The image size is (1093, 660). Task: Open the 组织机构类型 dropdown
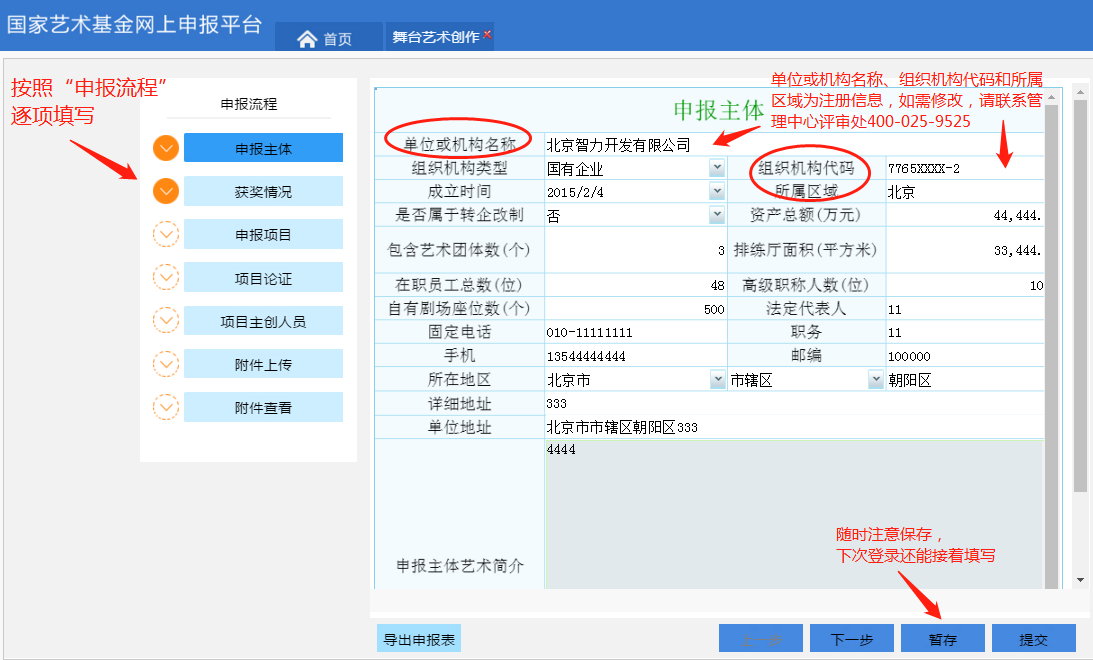click(717, 168)
